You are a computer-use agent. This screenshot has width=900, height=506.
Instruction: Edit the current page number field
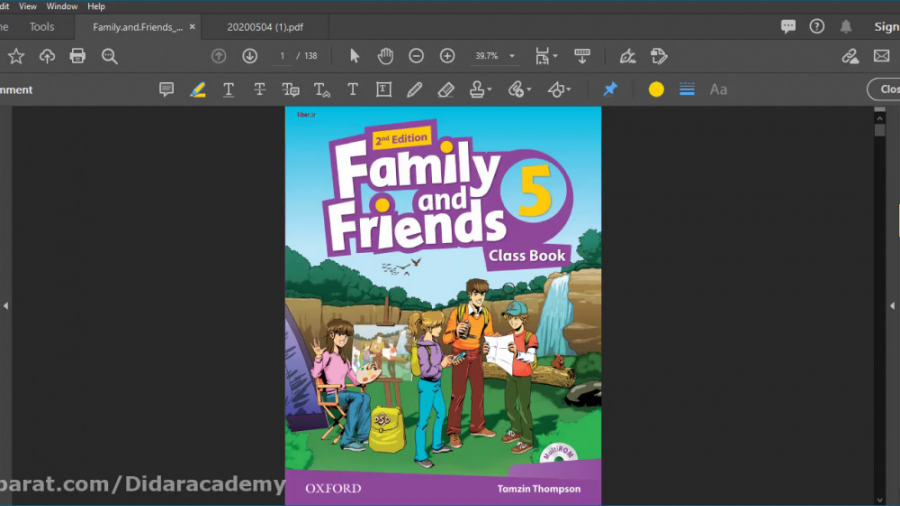tap(282, 56)
